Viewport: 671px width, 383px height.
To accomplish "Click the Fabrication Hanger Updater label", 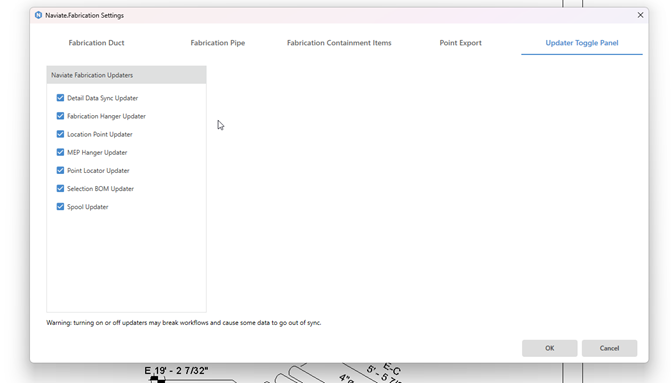I will pos(106,116).
